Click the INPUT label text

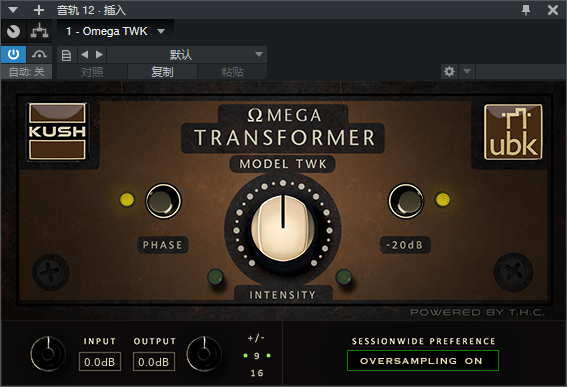coord(100,341)
